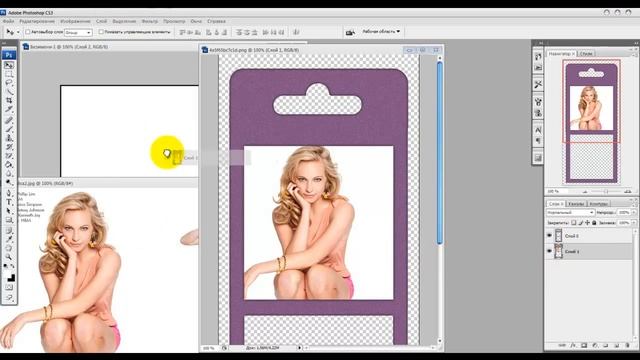Open Tool Preset picker arrow
The height and width of the screenshot is (360, 640).
pyautogui.click(x=18, y=32)
